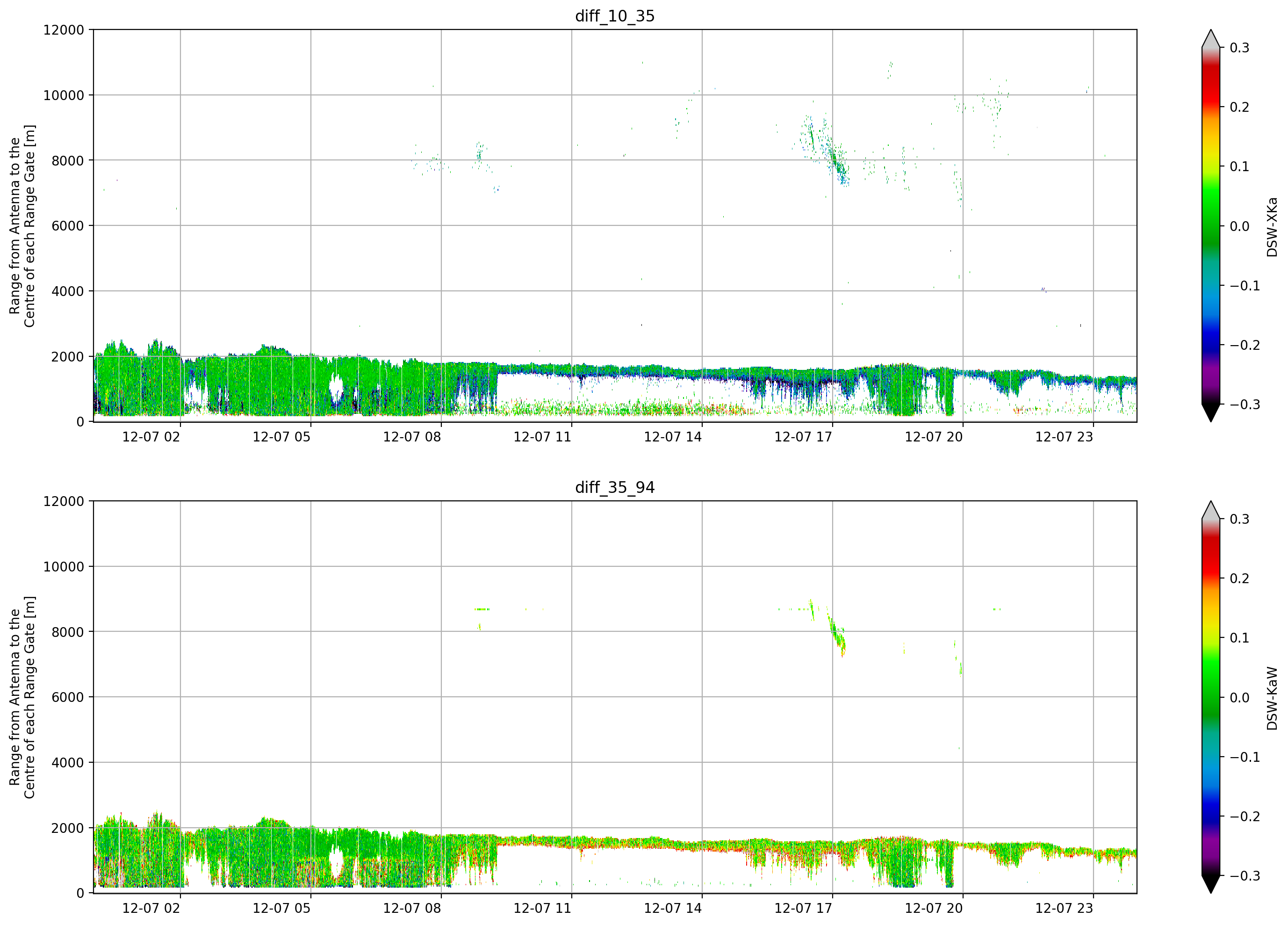Click the 0.2 tick on the DSW-XKa colorbar
The image size is (1288, 925).
pyautogui.click(x=1240, y=108)
